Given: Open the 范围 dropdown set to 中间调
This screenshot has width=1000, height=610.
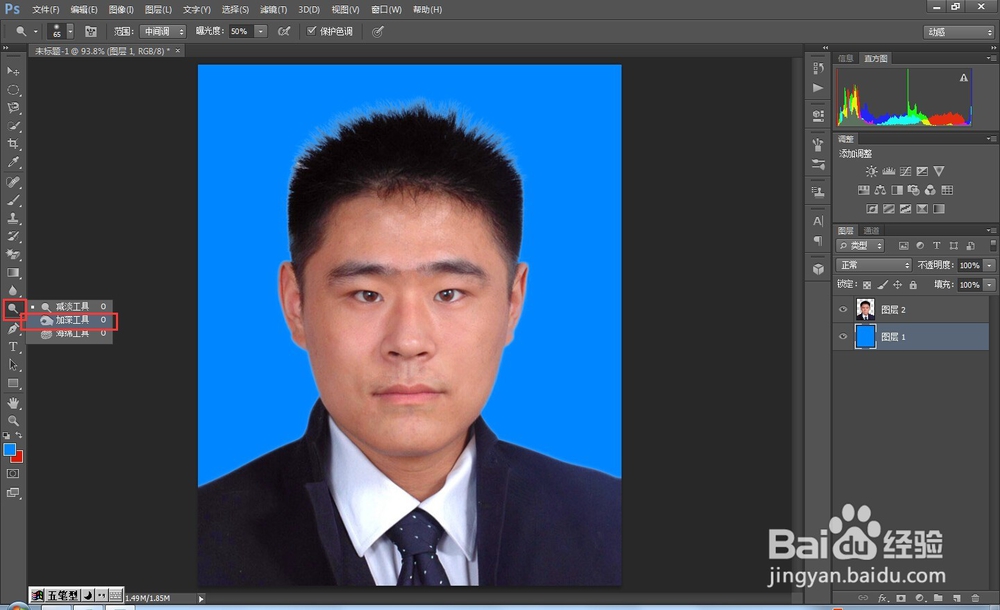Looking at the screenshot, I should coord(162,31).
